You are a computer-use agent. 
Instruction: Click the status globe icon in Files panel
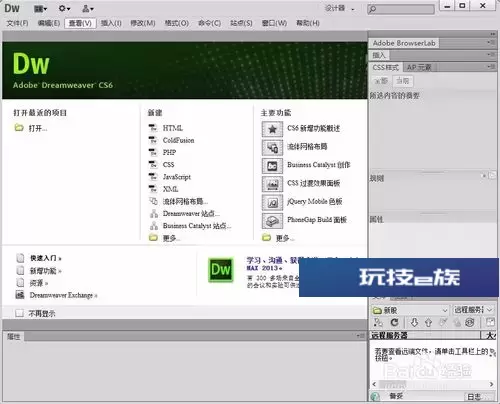click(x=375, y=396)
